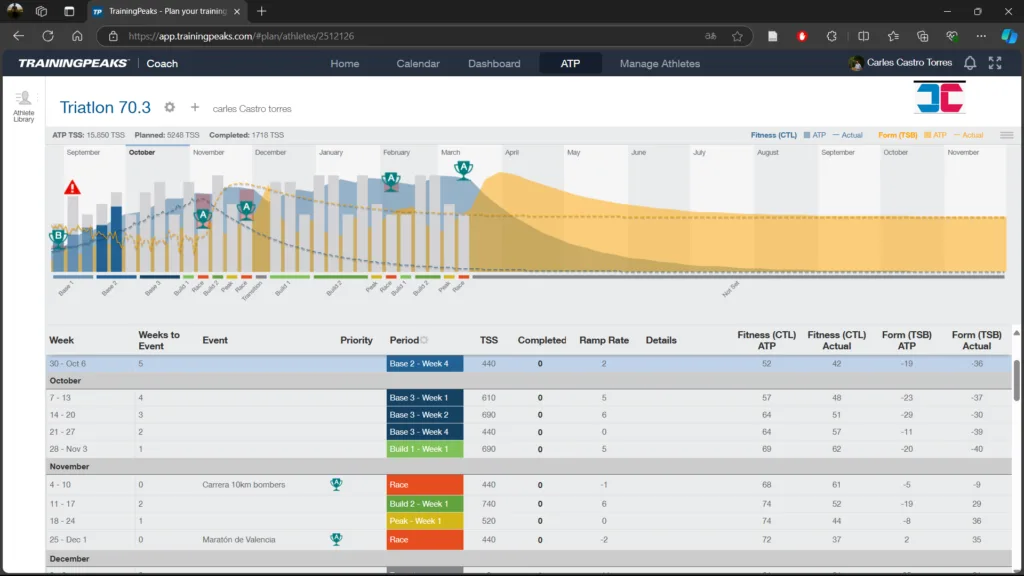
Task: Open period dropdown for Build 1 - Week 1
Action: pos(424,449)
